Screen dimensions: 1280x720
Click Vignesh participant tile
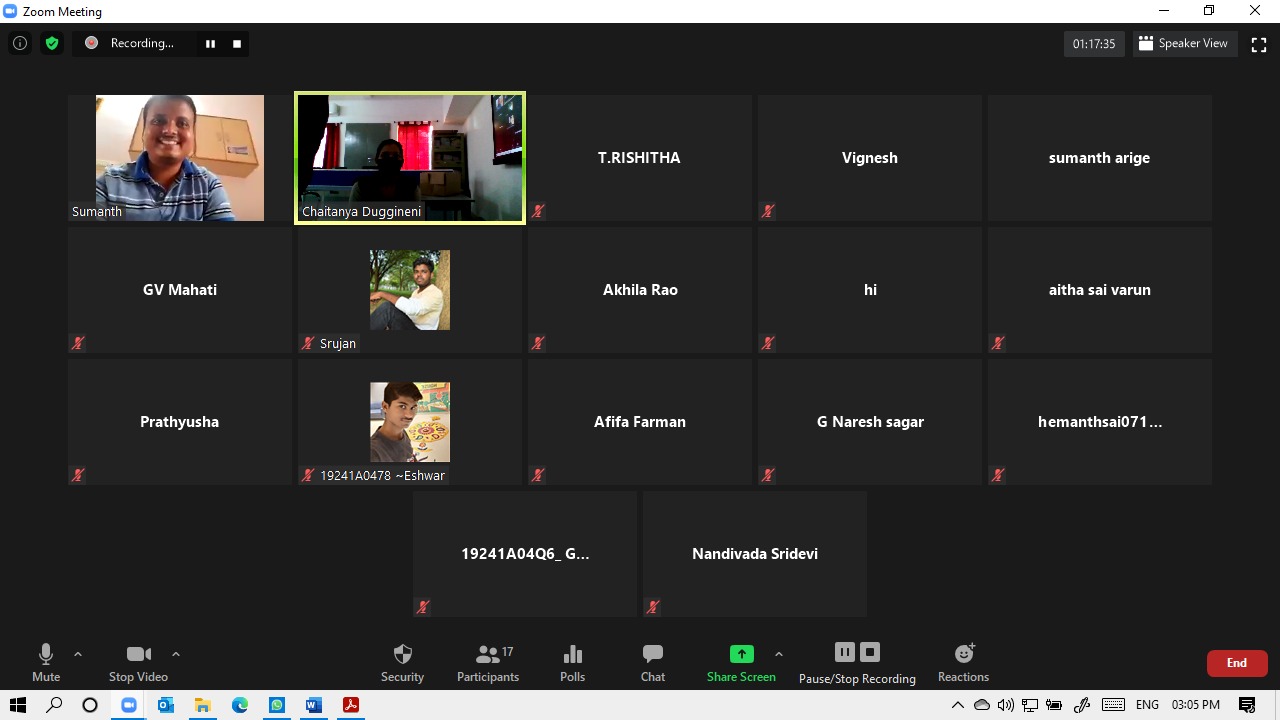[x=870, y=158]
